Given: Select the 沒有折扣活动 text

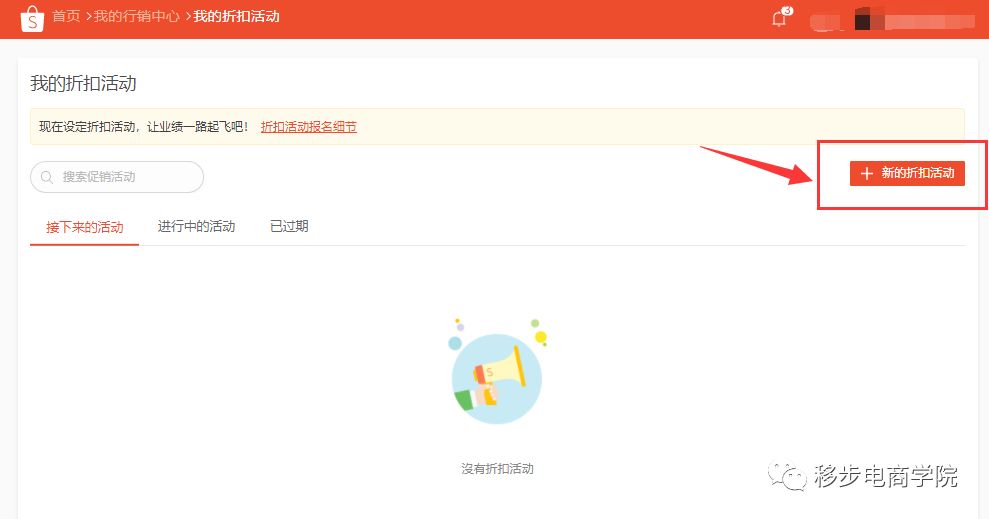Looking at the screenshot, I should point(497,469).
